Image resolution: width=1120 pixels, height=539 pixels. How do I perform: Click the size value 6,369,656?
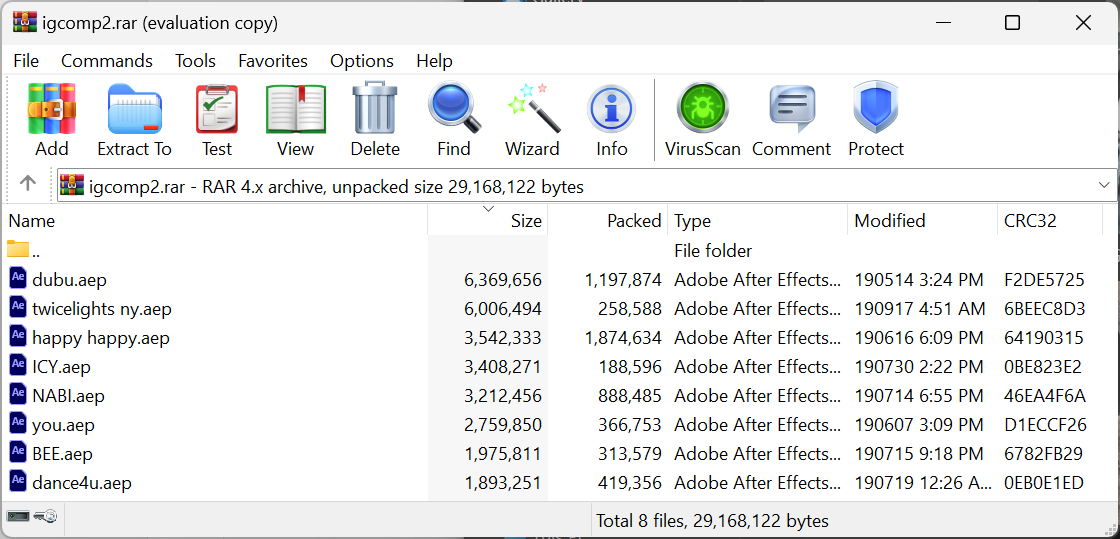[x=503, y=279]
